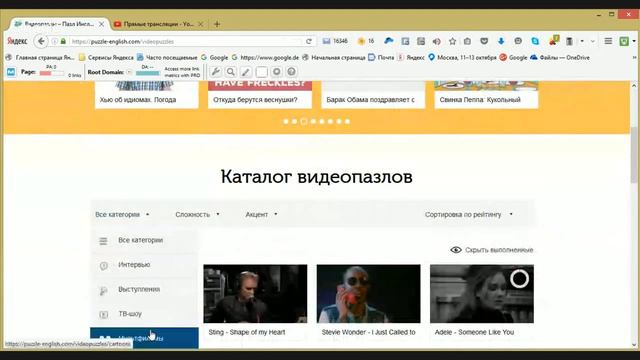Viewport: 640px width, 360px height.
Task: Close the Puzzle English tab
Action: tap(101, 24)
